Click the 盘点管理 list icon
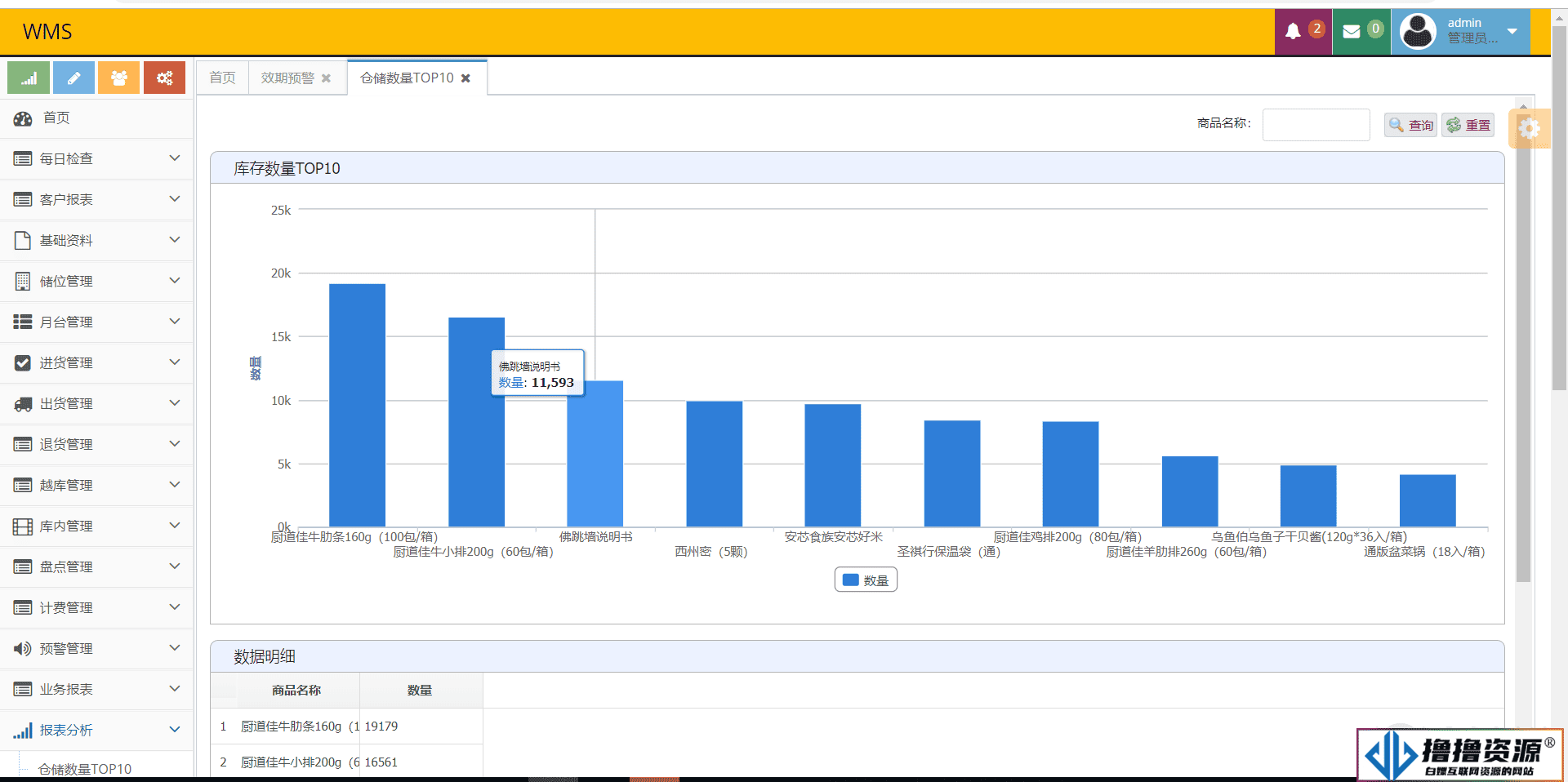Screen dimensions: 1568x782 pos(23,567)
